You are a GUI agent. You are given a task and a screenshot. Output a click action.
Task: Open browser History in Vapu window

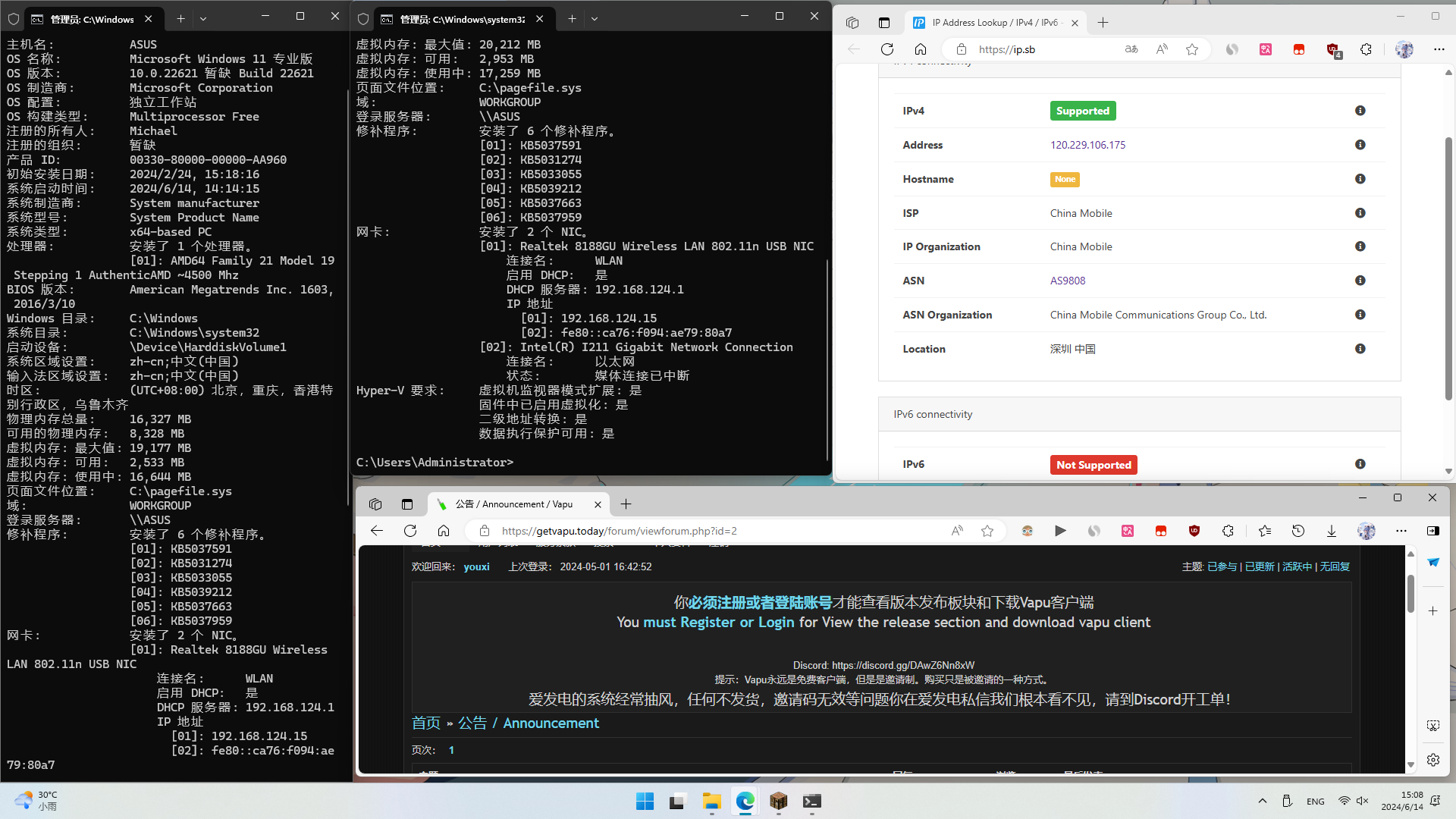point(1298,531)
